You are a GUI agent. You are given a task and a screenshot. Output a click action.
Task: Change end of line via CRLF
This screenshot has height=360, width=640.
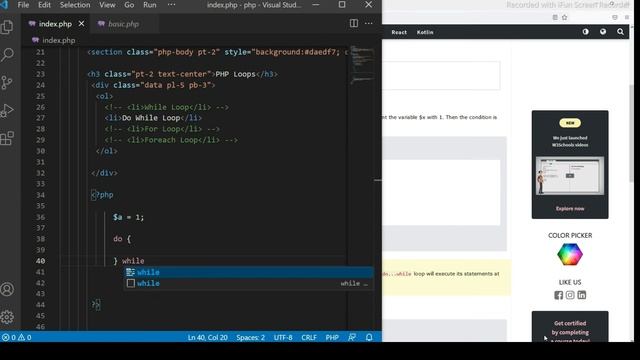point(309,337)
